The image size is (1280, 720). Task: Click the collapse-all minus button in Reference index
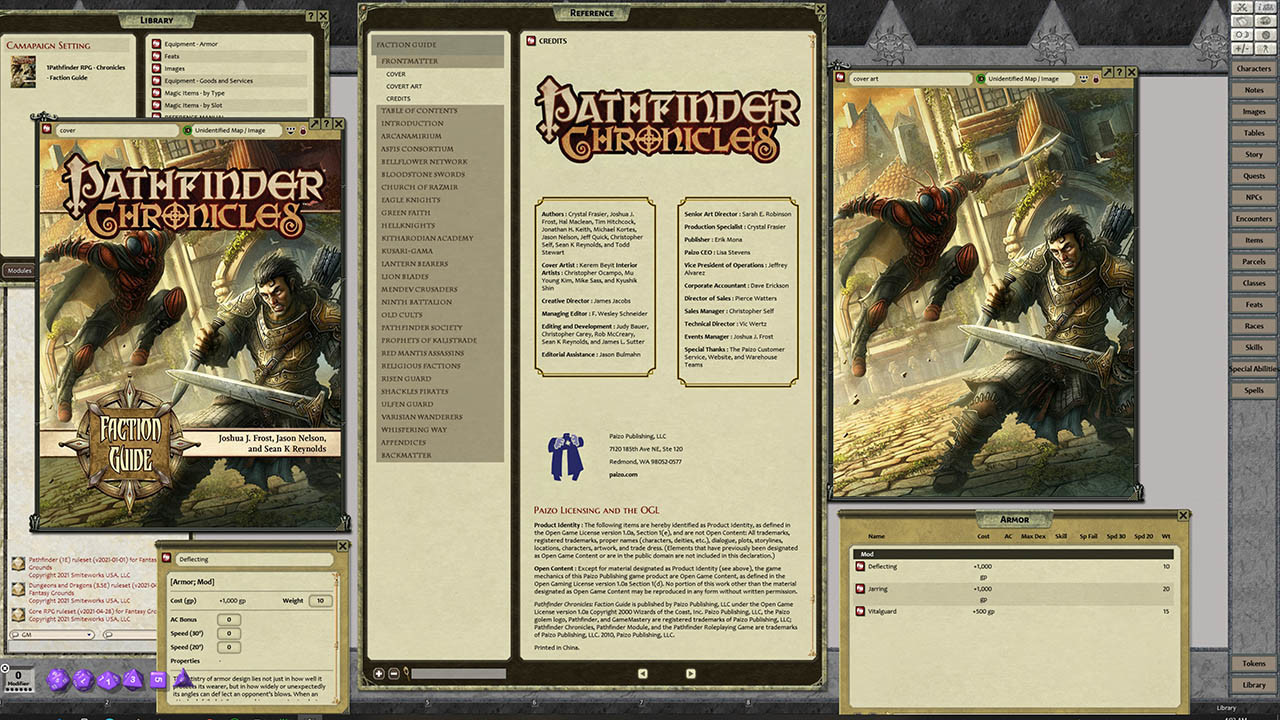393,674
